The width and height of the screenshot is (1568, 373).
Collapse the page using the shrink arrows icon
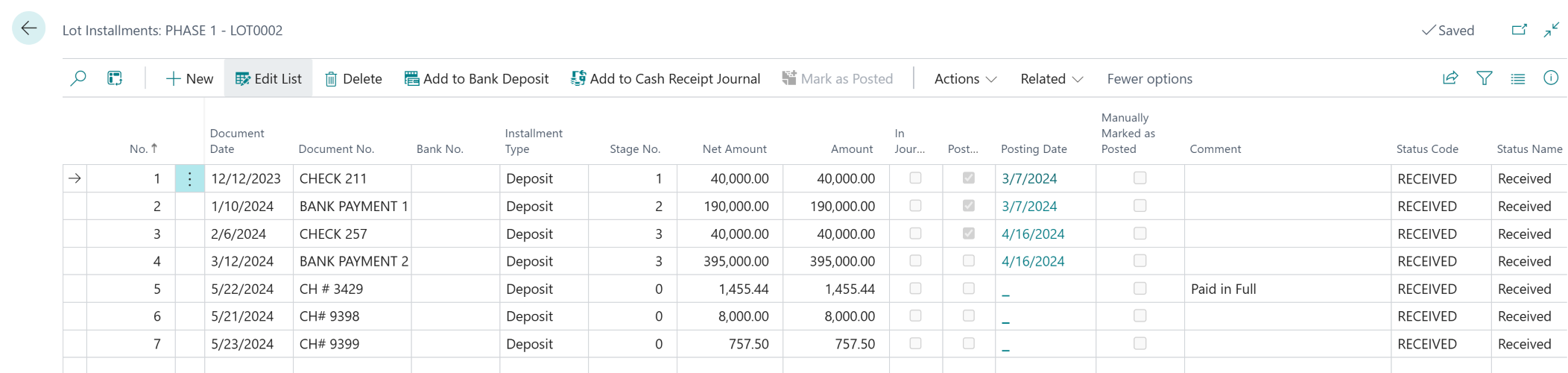coord(1552,30)
